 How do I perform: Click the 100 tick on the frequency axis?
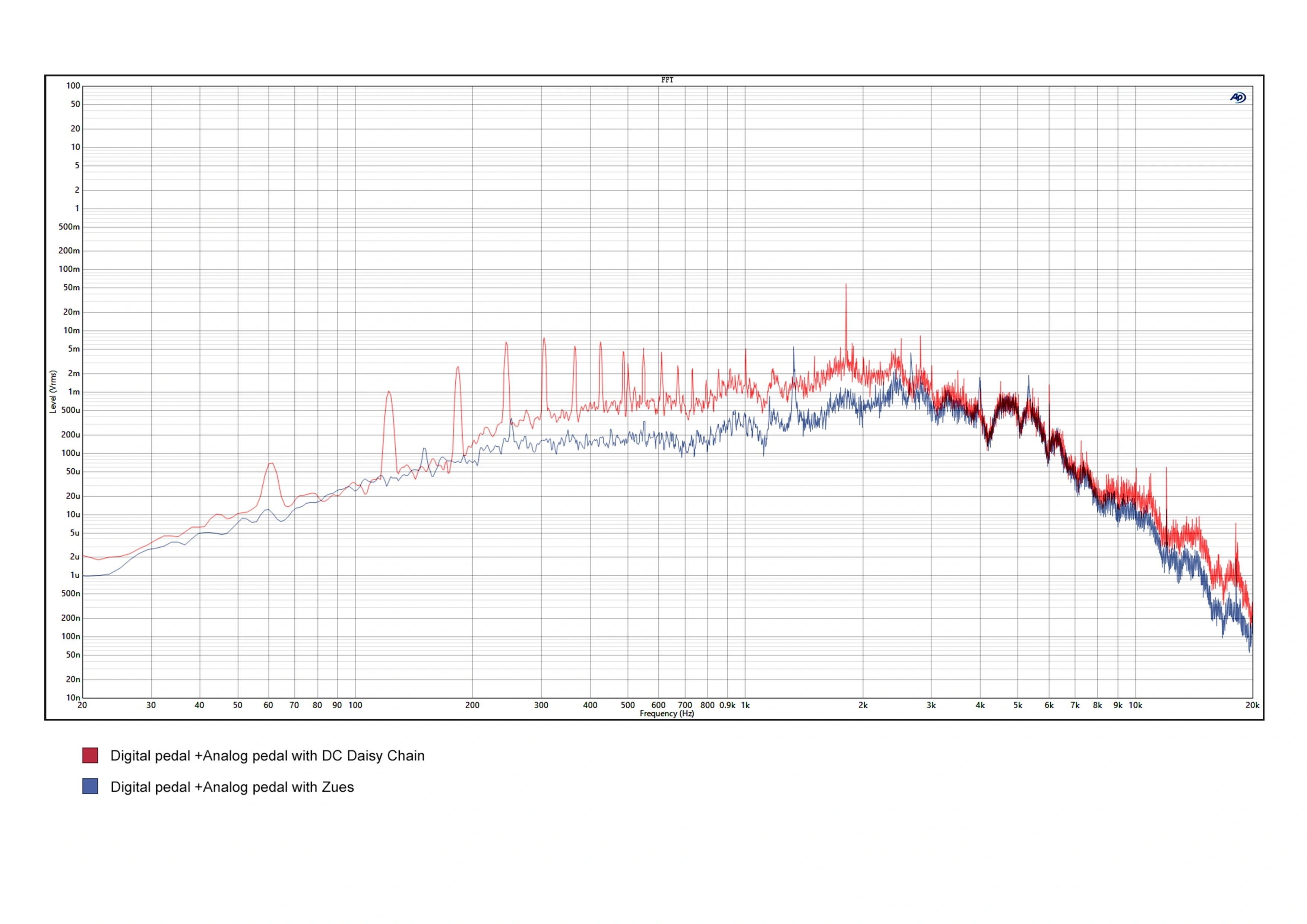[355, 705]
